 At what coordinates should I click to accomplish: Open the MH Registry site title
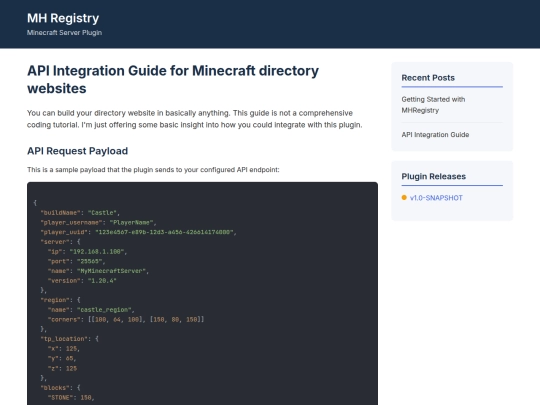[63, 18]
